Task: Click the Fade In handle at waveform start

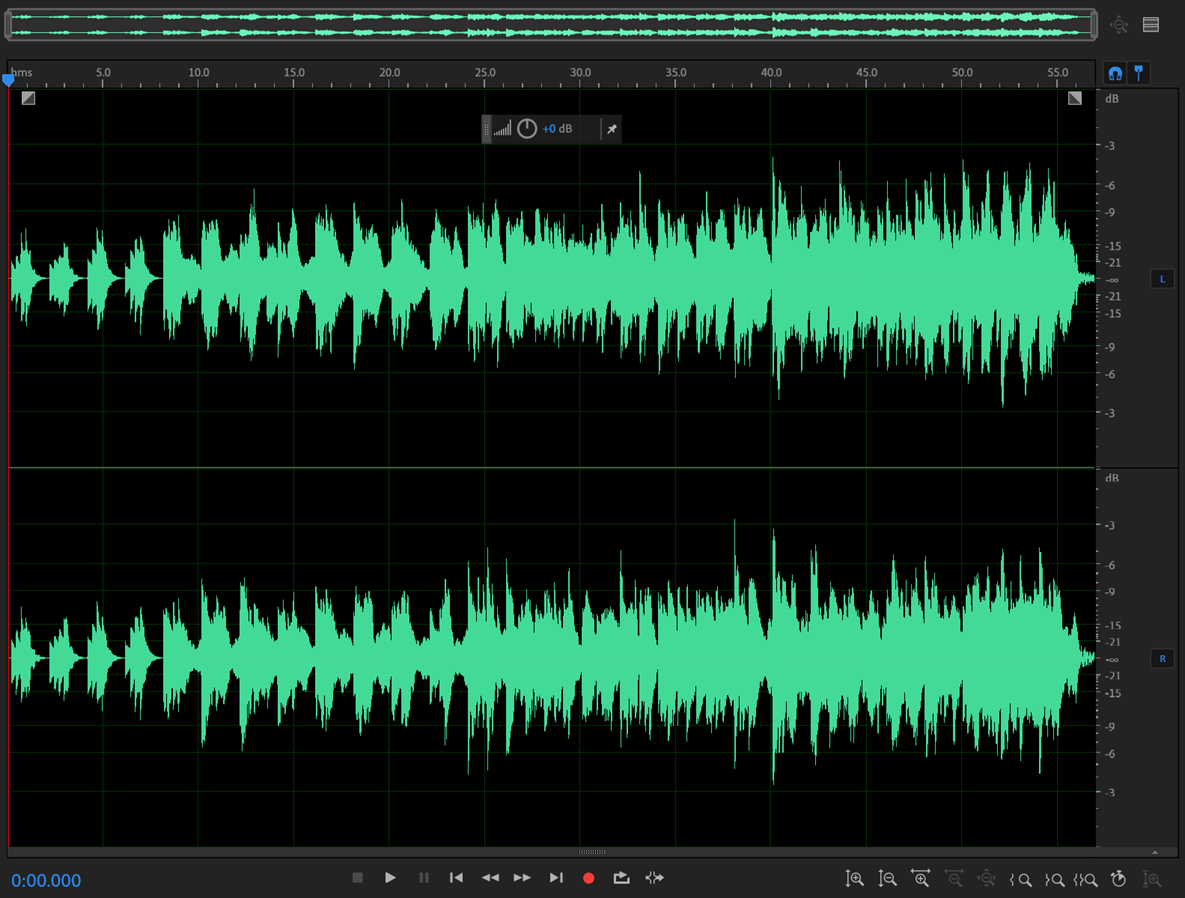Action: (x=28, y=98)
